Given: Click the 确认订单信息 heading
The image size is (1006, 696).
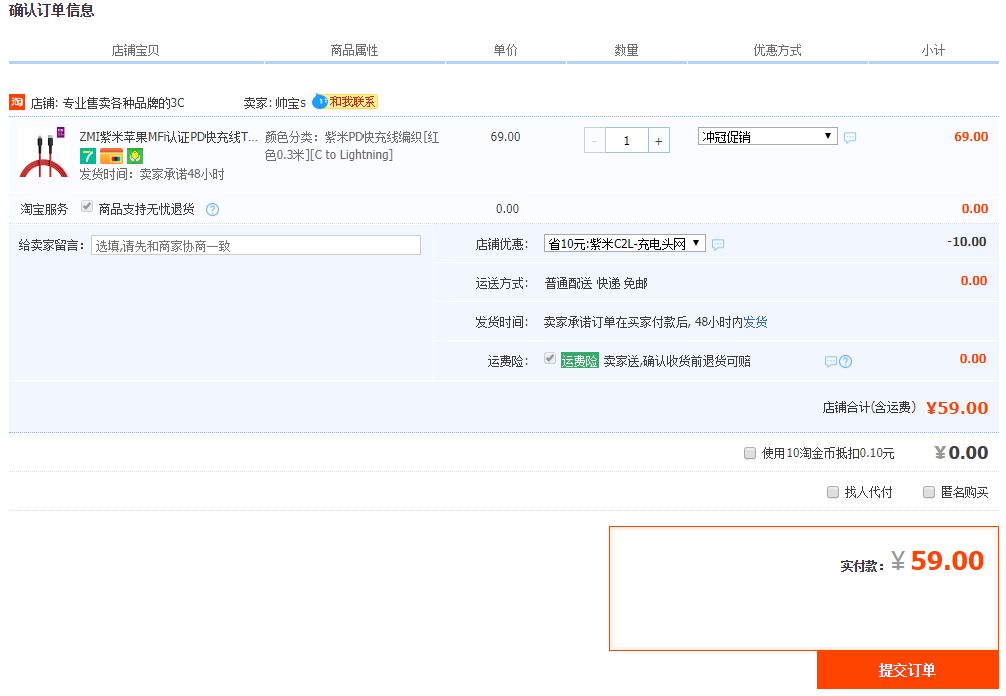Looking at the screenshot, I should pos(51,10).
